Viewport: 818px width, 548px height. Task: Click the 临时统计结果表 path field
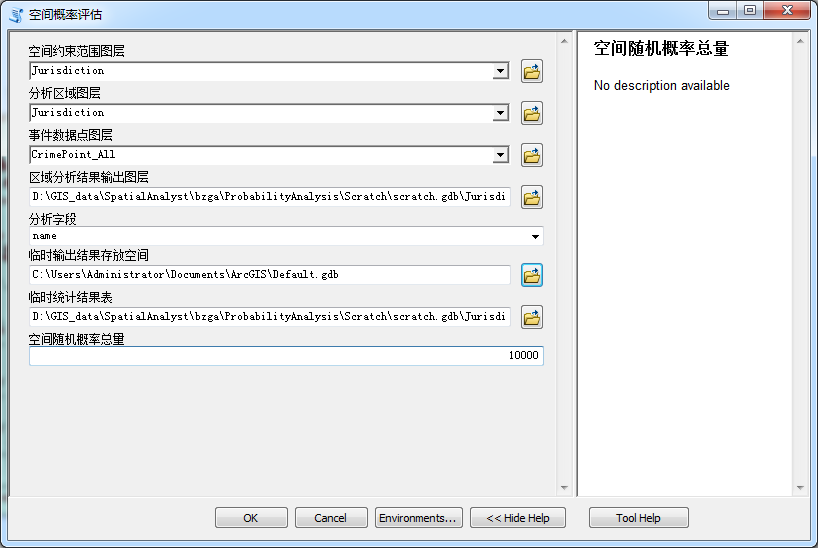tap(270, 317)
